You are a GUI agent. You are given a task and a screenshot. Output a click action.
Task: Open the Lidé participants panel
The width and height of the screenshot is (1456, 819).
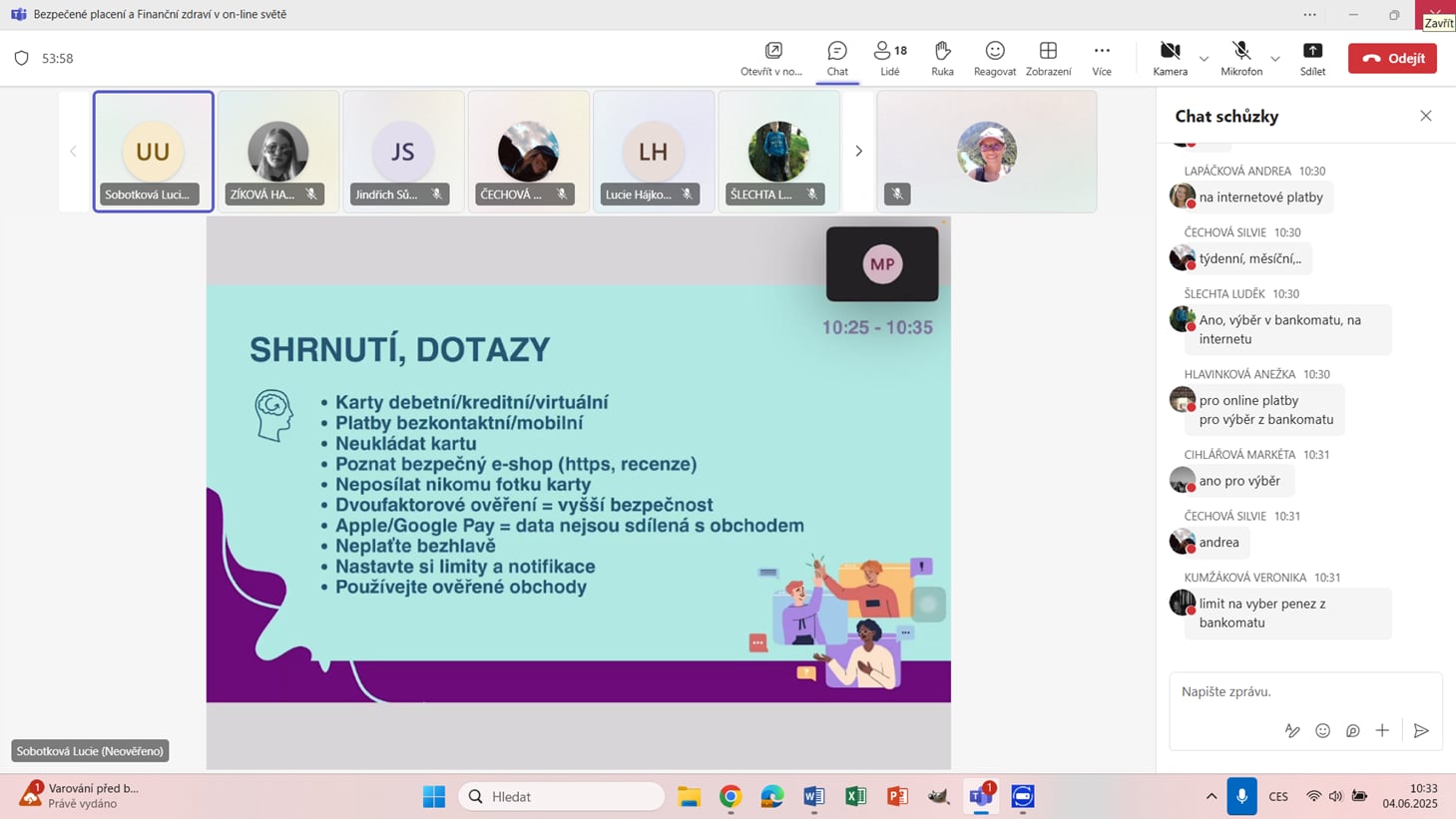click(x=889, y=58)
